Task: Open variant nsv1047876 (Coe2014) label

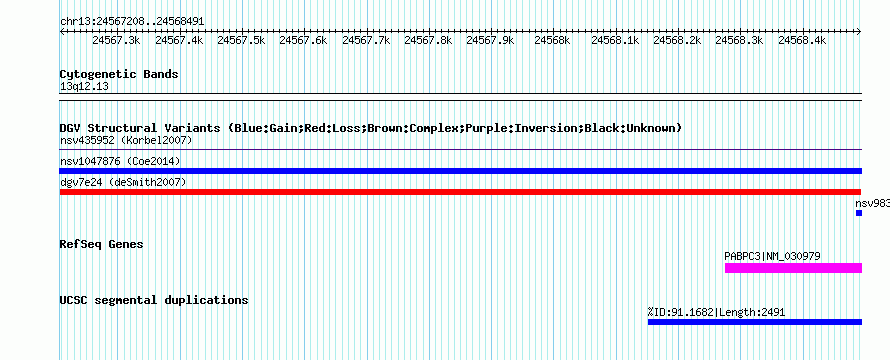Action: (x=120, y=161)
